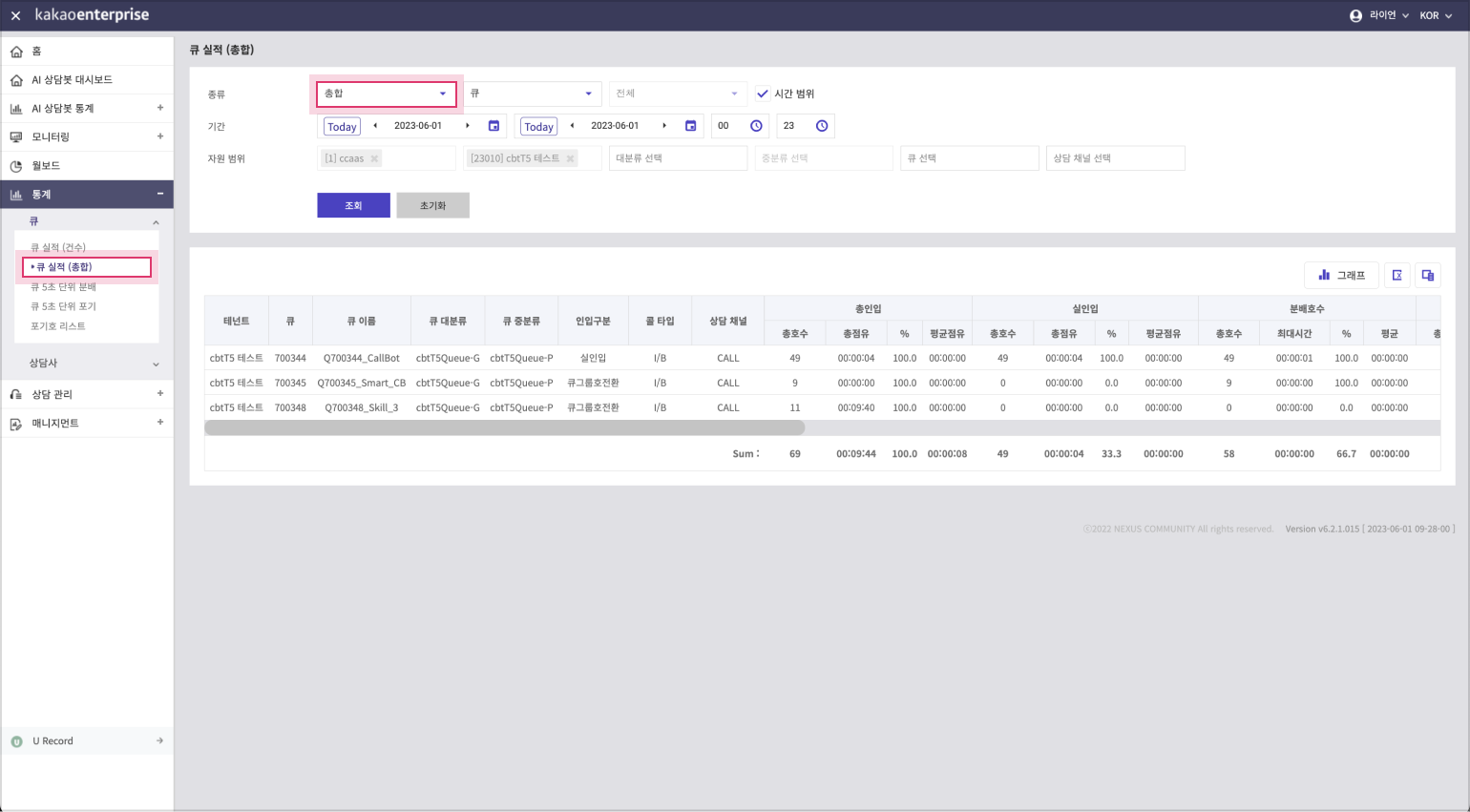Image resolution: width=1470 pixels, height=812 pixels.
Task: Click the Excel export icon
Action: coord(1396,275)
